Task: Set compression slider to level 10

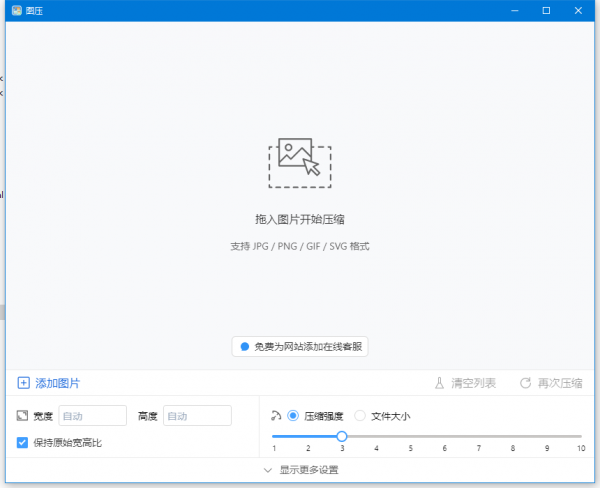Action: [x=581, y=436]
